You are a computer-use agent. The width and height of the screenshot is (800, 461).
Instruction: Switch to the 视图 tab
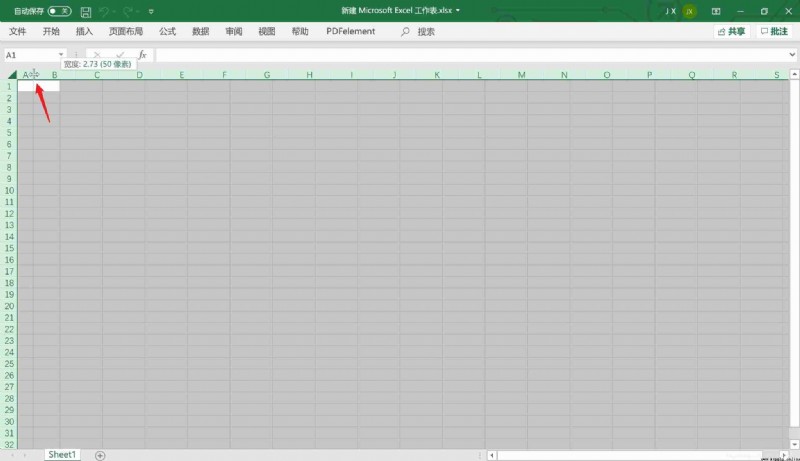pyautogui.click(x=267, y=32)
